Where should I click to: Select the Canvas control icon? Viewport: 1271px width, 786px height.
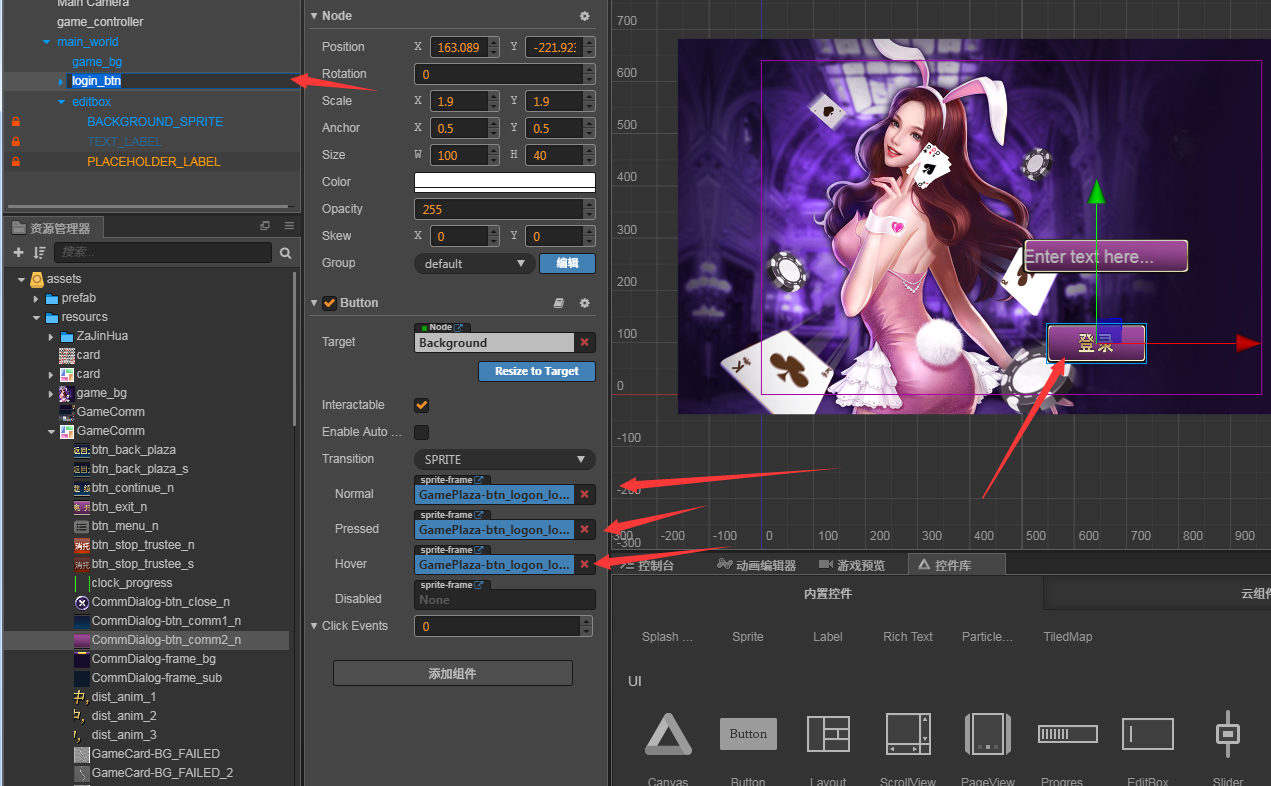point(668,735)
